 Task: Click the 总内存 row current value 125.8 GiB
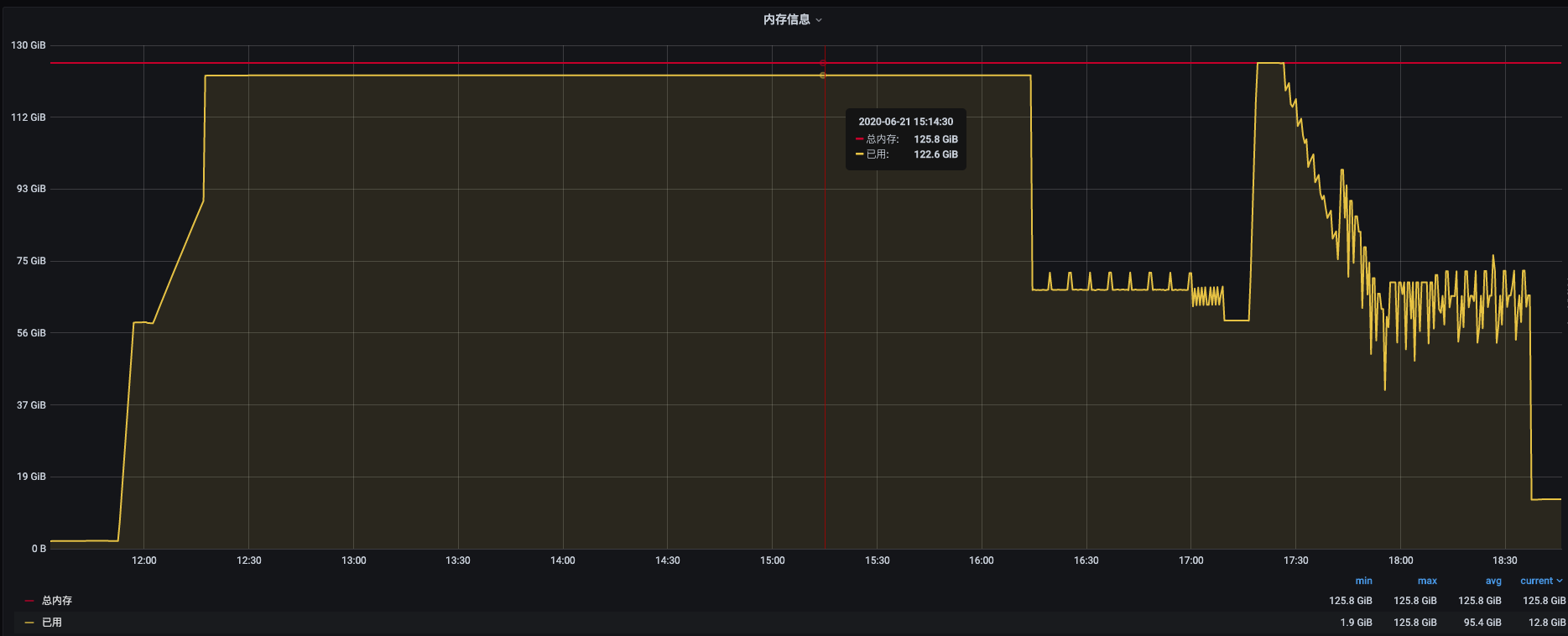point(1545,601)
